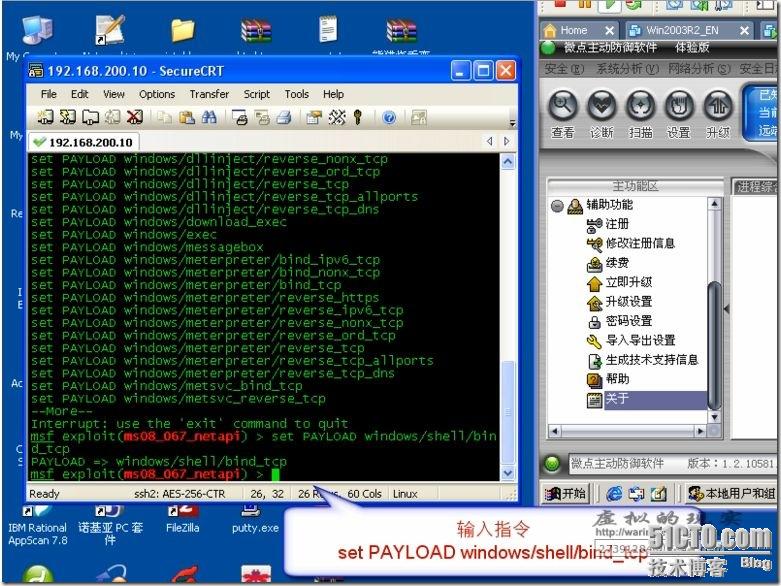
Task: Open Internet Explorer in guest quick launch
Action: (x=614, y=493)
